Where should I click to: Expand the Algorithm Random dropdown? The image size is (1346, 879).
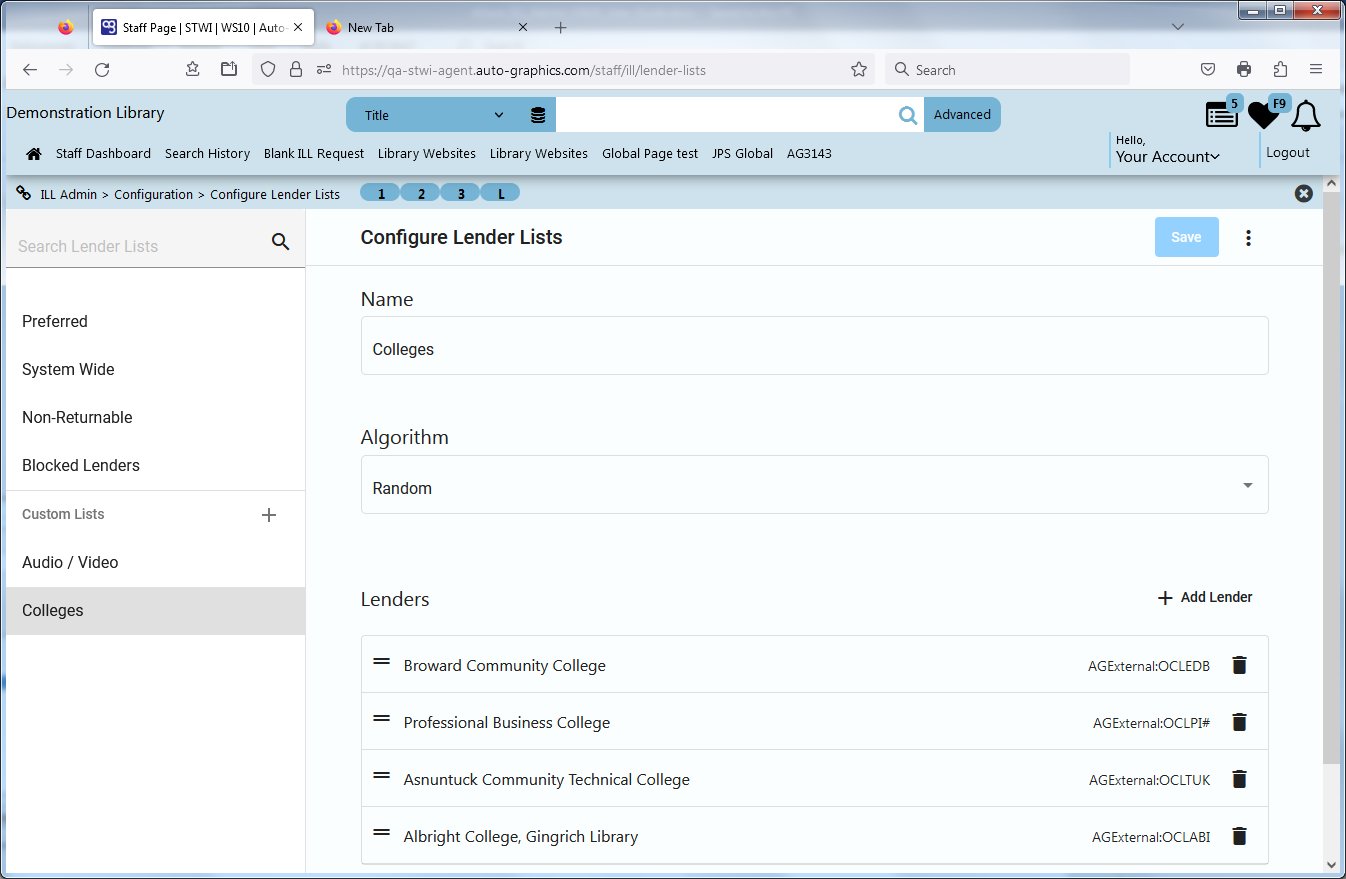[x=814, y=485]
